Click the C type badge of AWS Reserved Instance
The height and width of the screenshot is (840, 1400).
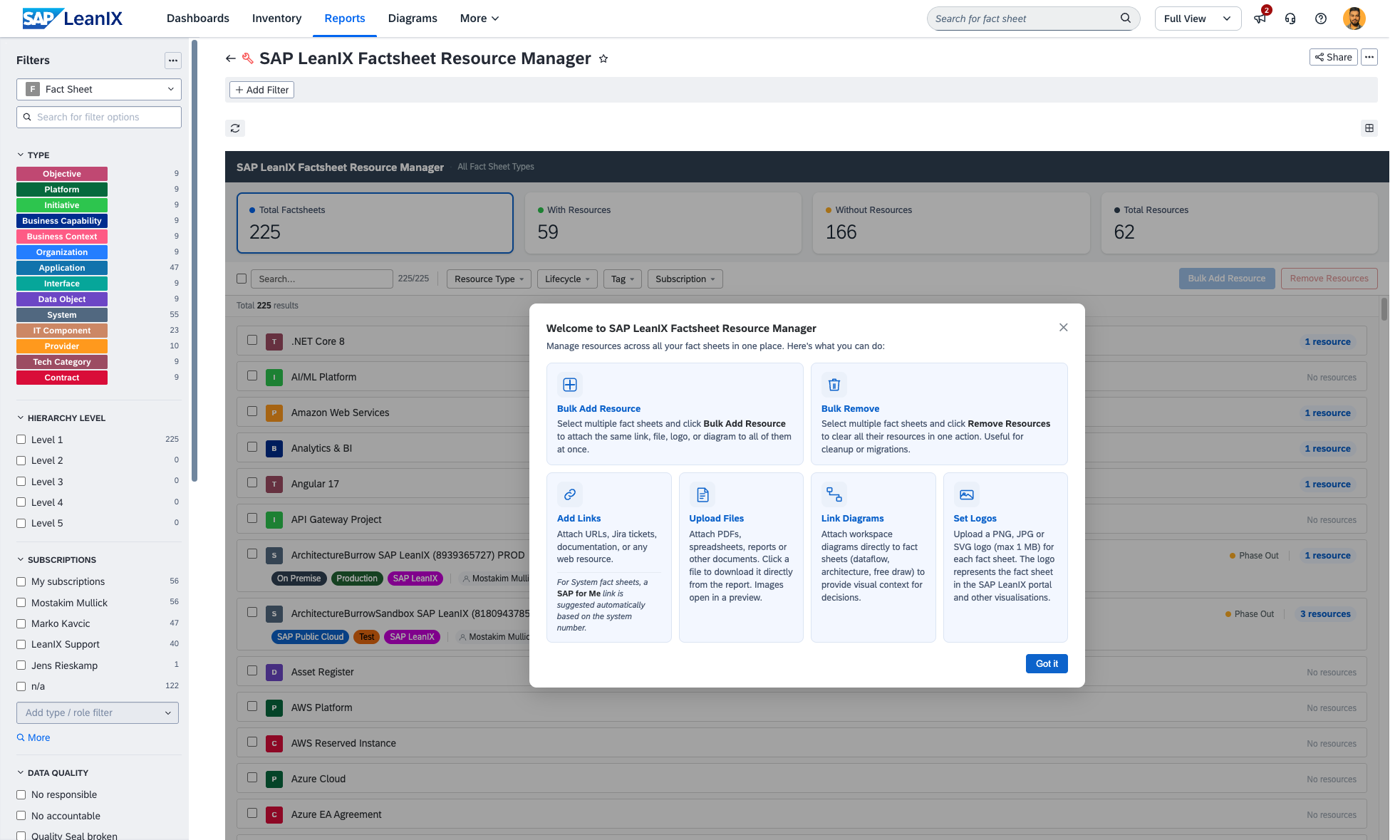tap(274, 744)
